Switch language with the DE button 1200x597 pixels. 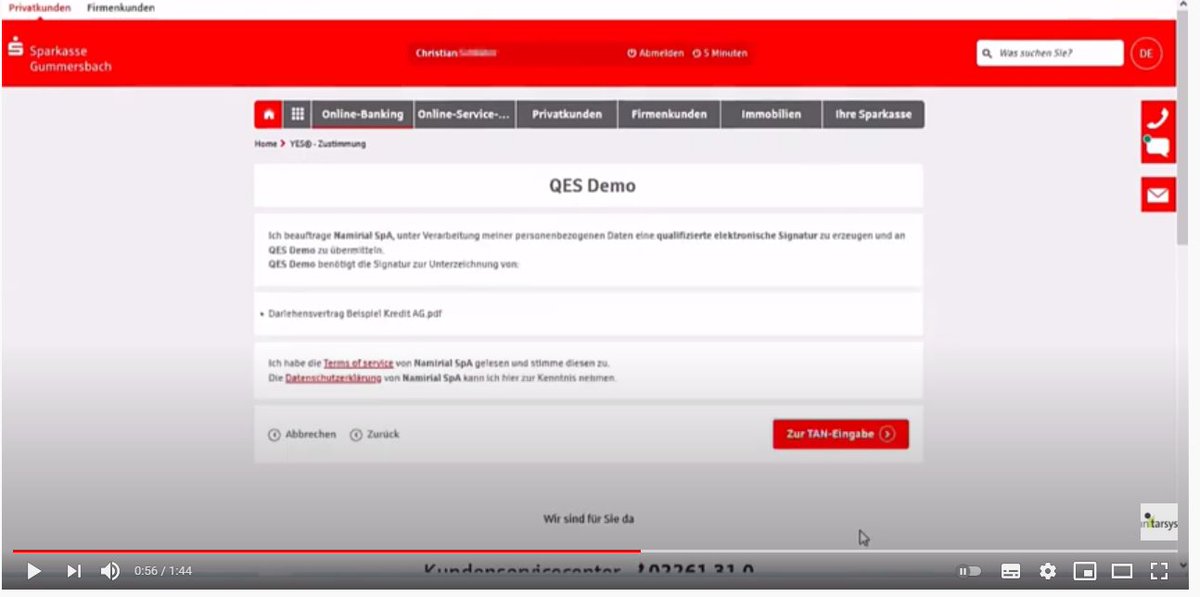tap(1146, 53)
